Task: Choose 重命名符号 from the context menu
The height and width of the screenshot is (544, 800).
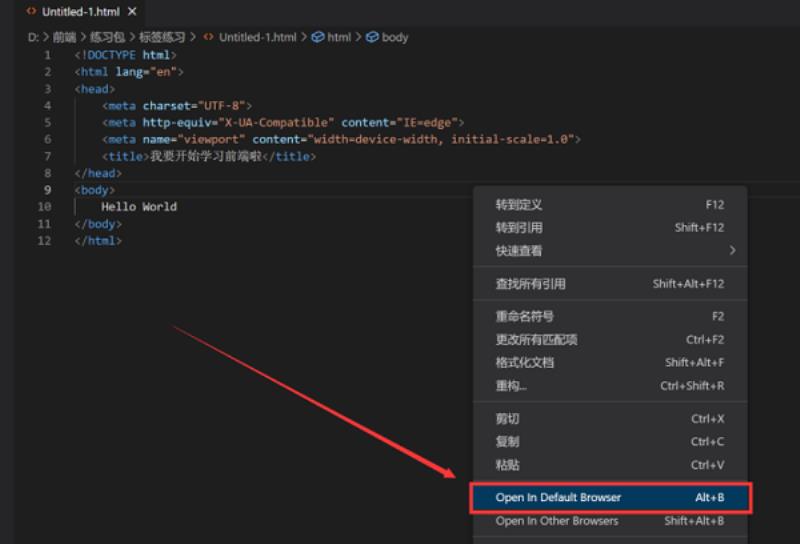Action: [610, 316]
